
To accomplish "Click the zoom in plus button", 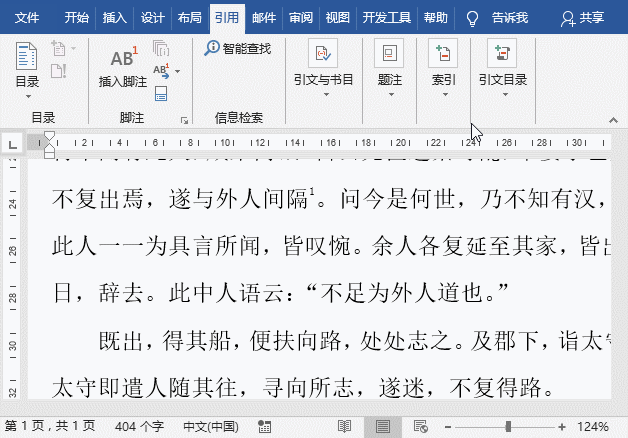I will pos(562,427).
